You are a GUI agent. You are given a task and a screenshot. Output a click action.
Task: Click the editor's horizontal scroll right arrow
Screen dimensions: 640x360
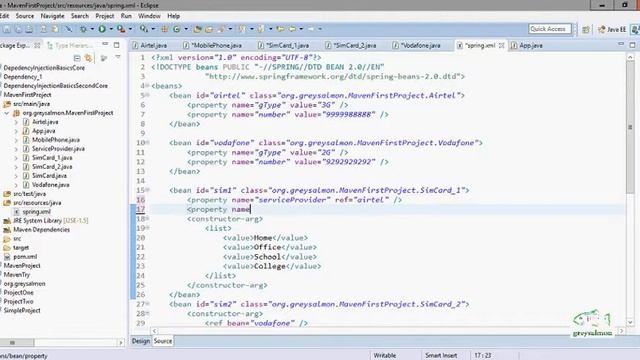622,331
